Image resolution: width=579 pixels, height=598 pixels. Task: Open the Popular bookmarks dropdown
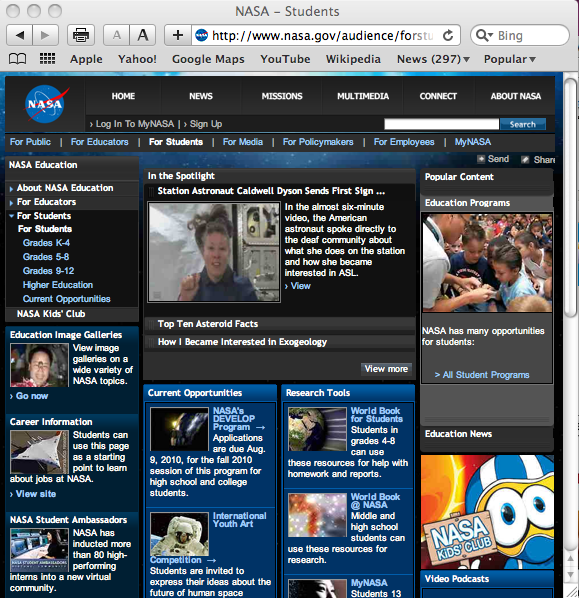[x=510, y=59]
